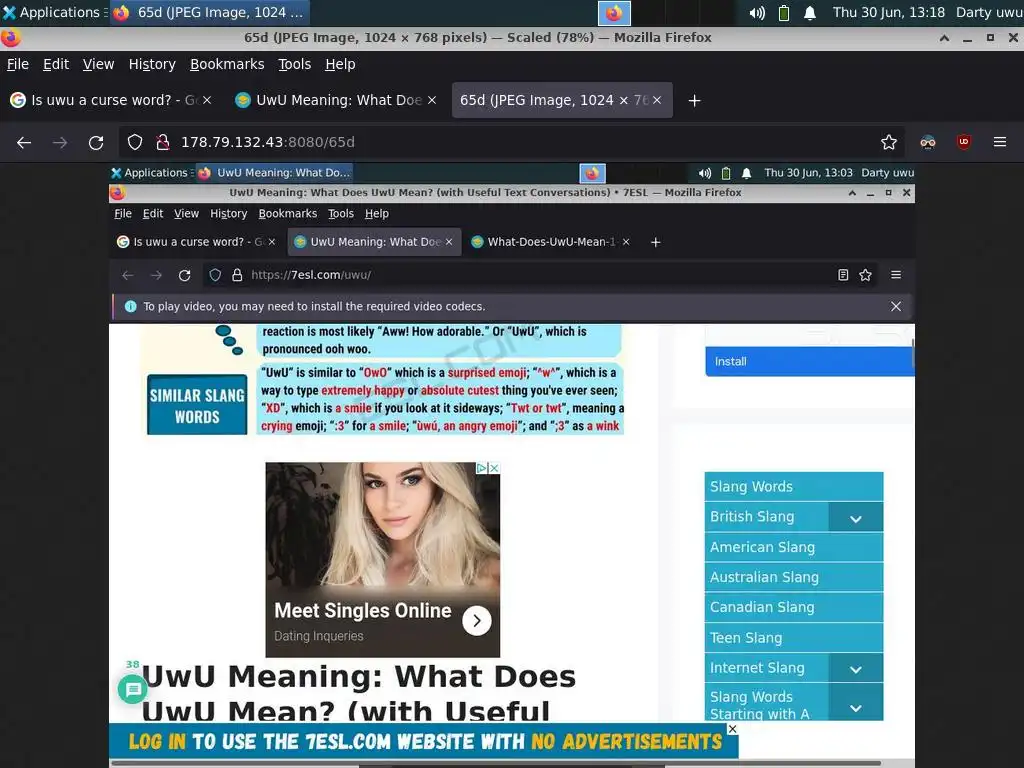Viewport: 1024px width, 768px height.
Task: Close the 'LOG IN TO USE' banner
Action: click(x=732, y=729)
